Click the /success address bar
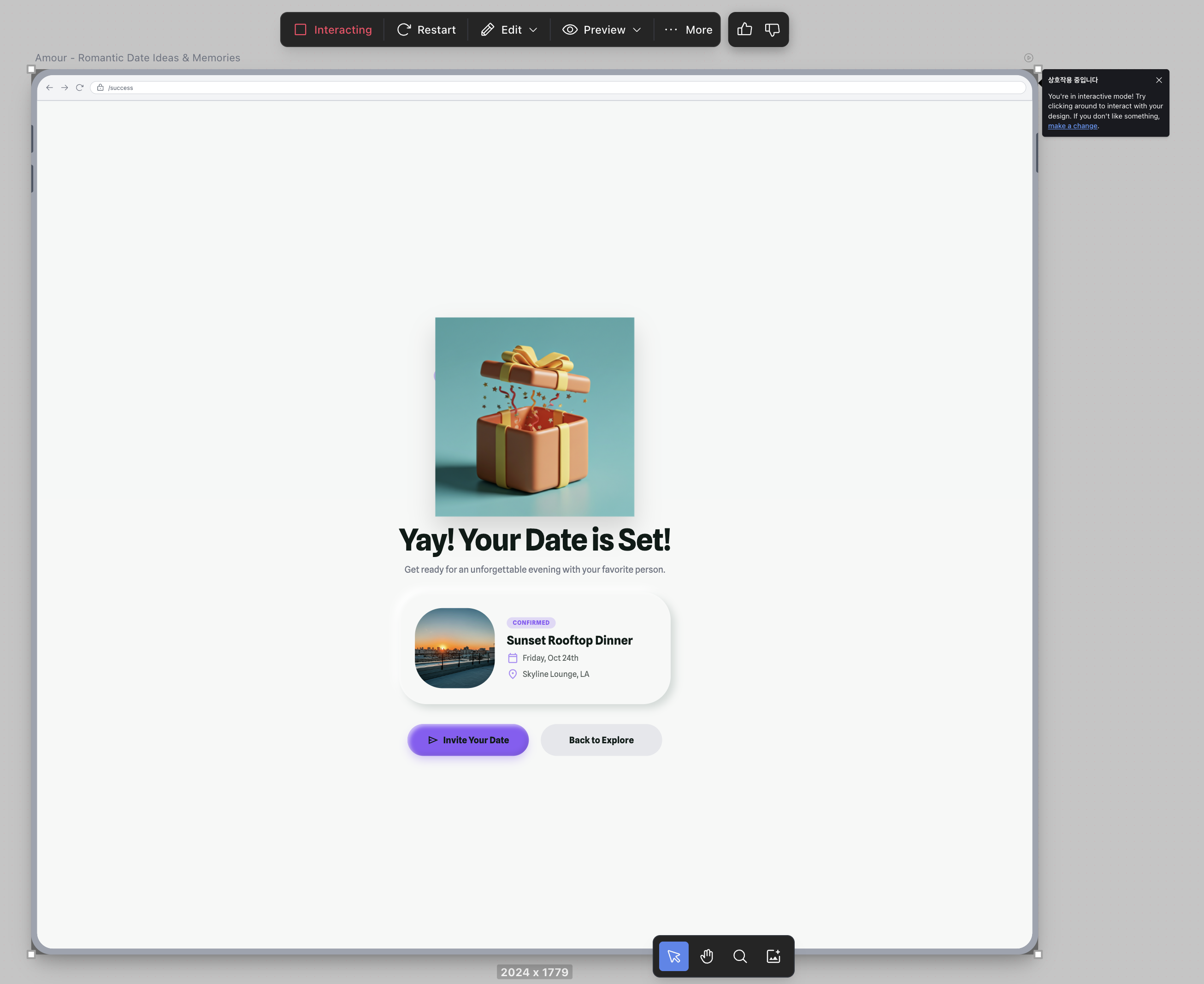Viewport: 1204px width, 984px height. (558, 88)
